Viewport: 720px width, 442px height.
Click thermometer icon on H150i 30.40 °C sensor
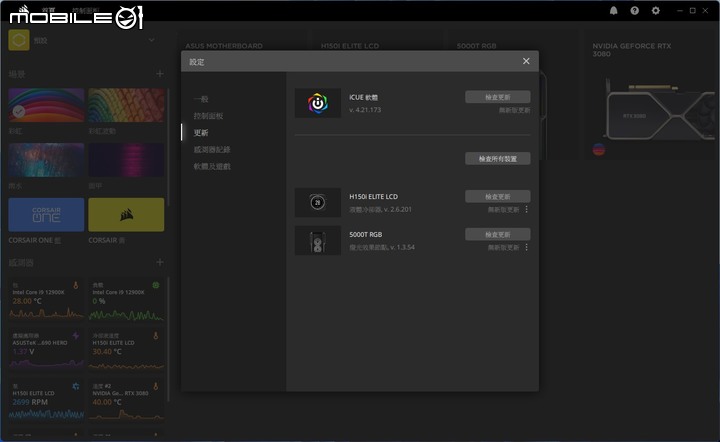(156, 336)
